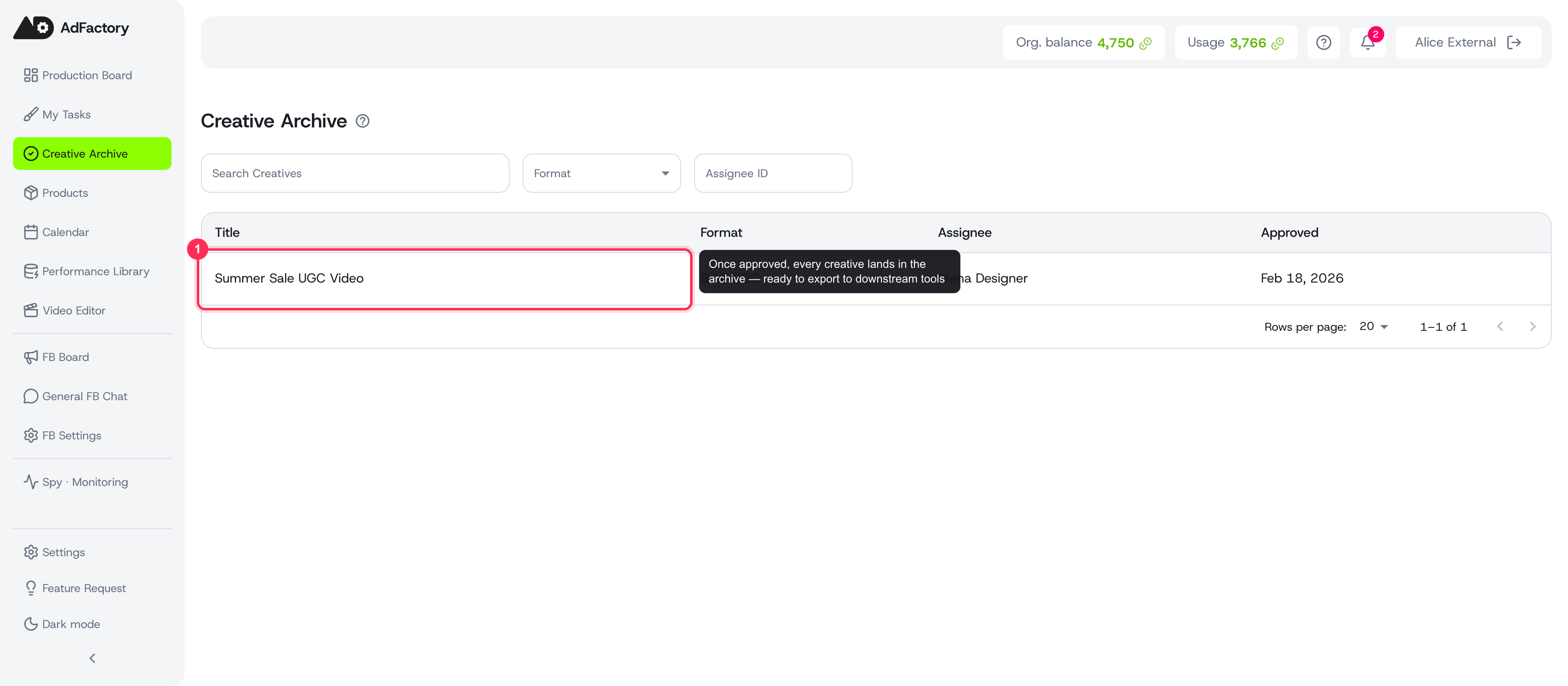This screenshot has height=686, width=1568.
Task: Click the Assignee ID input
Action: pyautogui.click(x=773, y=174)
